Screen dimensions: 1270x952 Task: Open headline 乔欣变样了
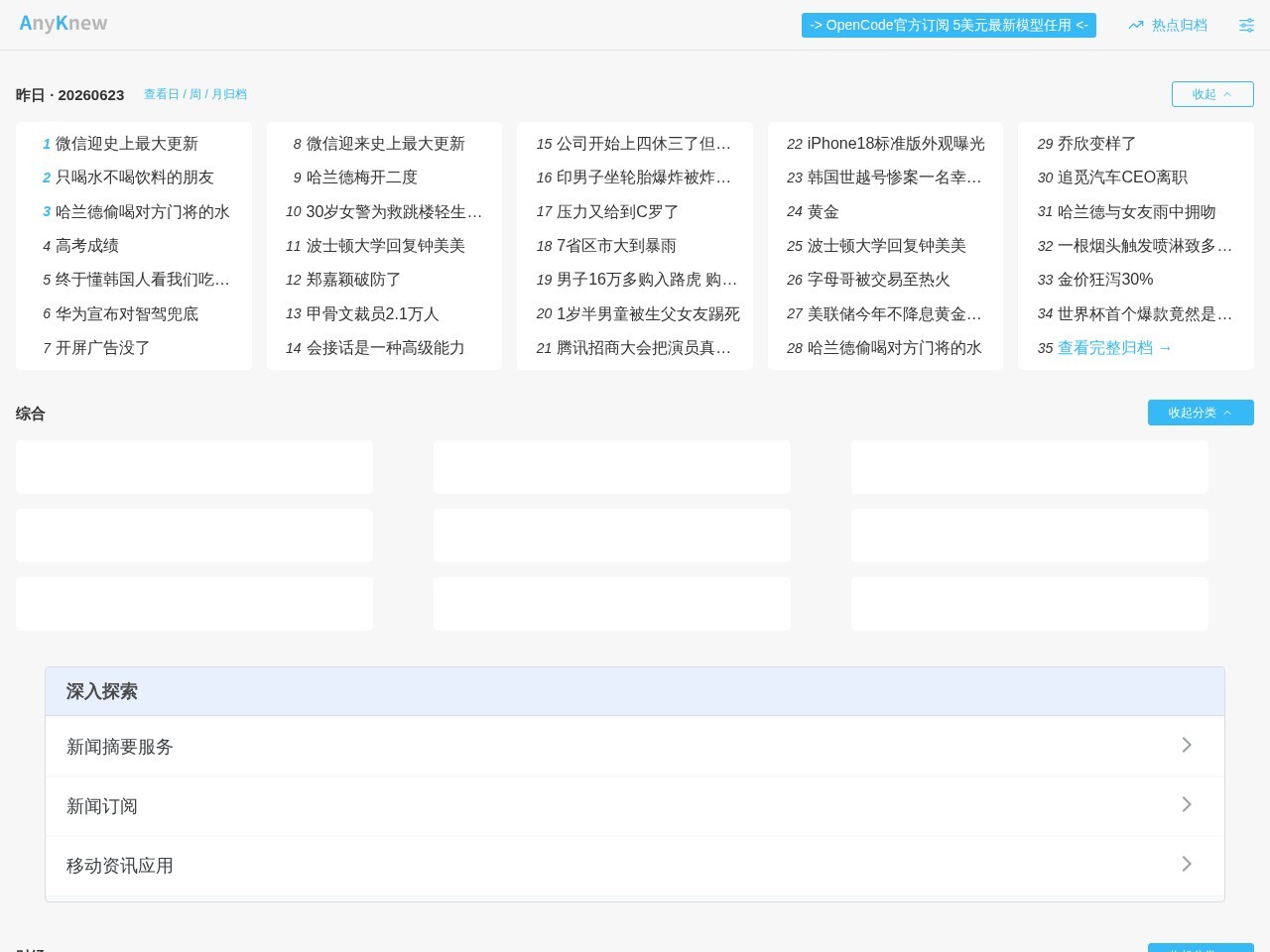(x=1097, y=144)
